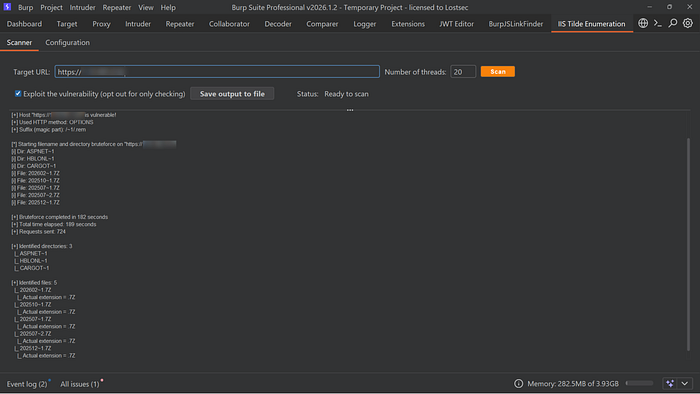Switch to the Dashboard tab
Image resolution: width=700 pixels, height=394 pixels.
click(x=24, y=24)
